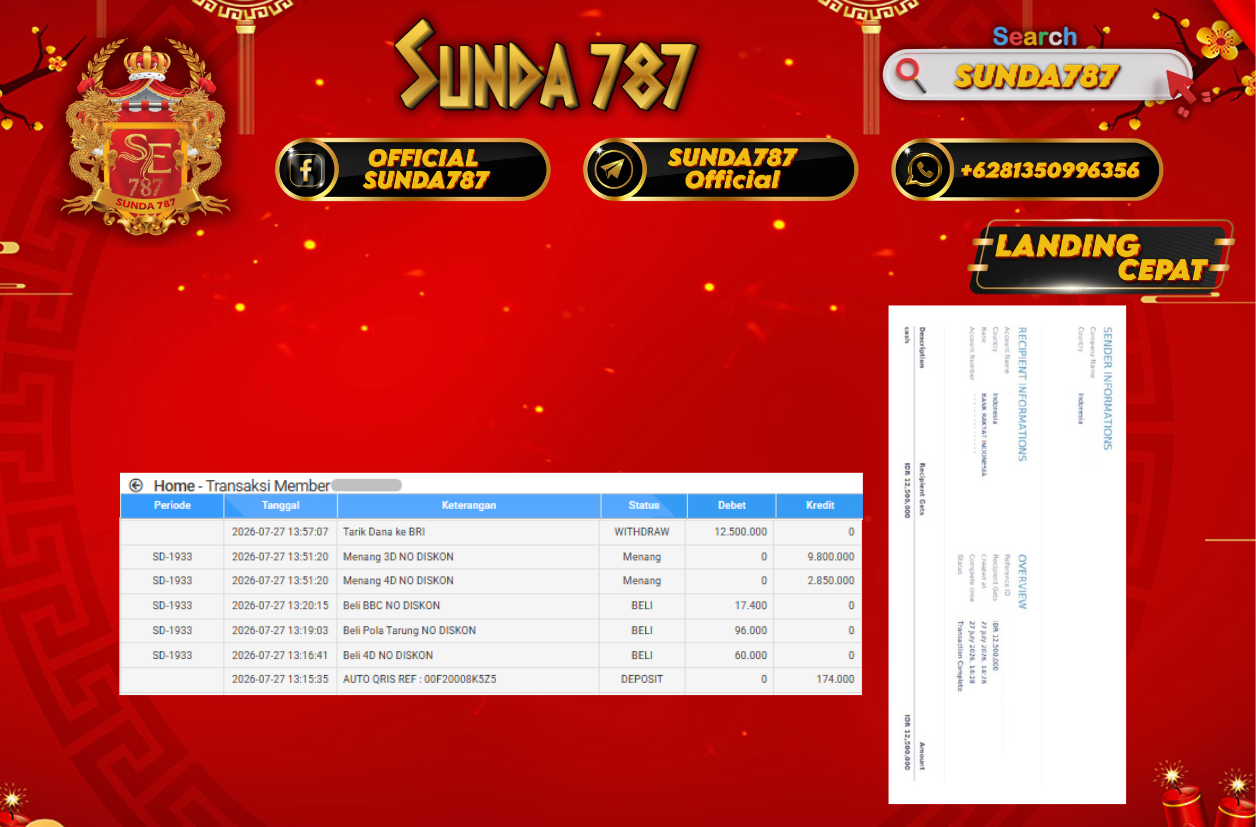
Task: Select date 2026-07-27 13:19:03
Action: click(280, 630)
